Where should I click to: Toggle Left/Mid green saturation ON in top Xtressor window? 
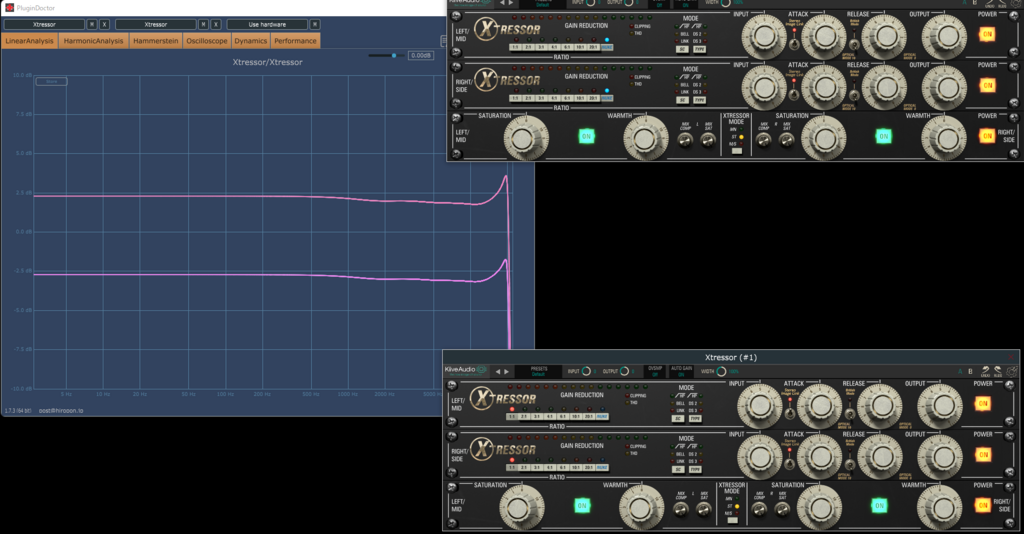[x=586, y=136]
